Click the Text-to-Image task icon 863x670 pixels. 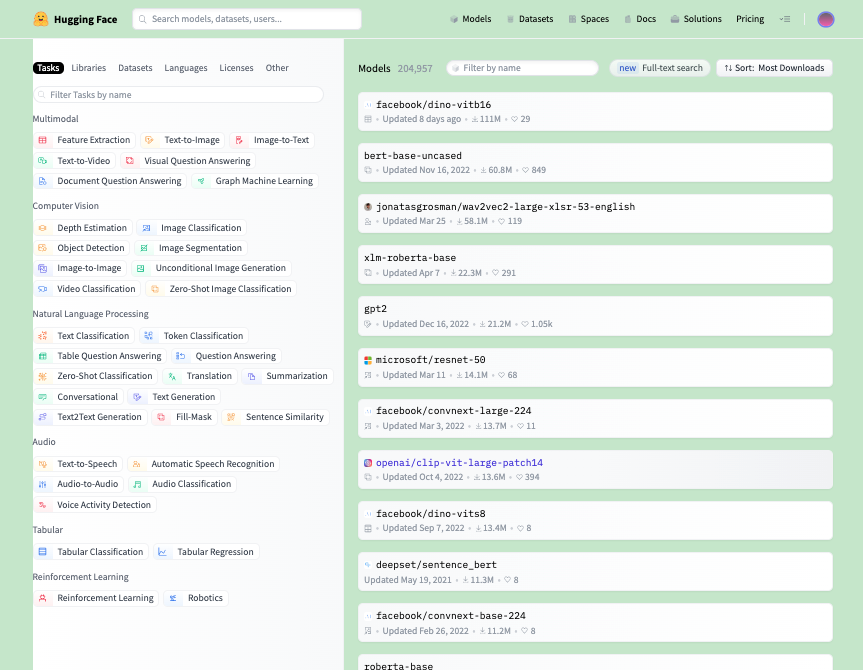(x=149, y=140)
